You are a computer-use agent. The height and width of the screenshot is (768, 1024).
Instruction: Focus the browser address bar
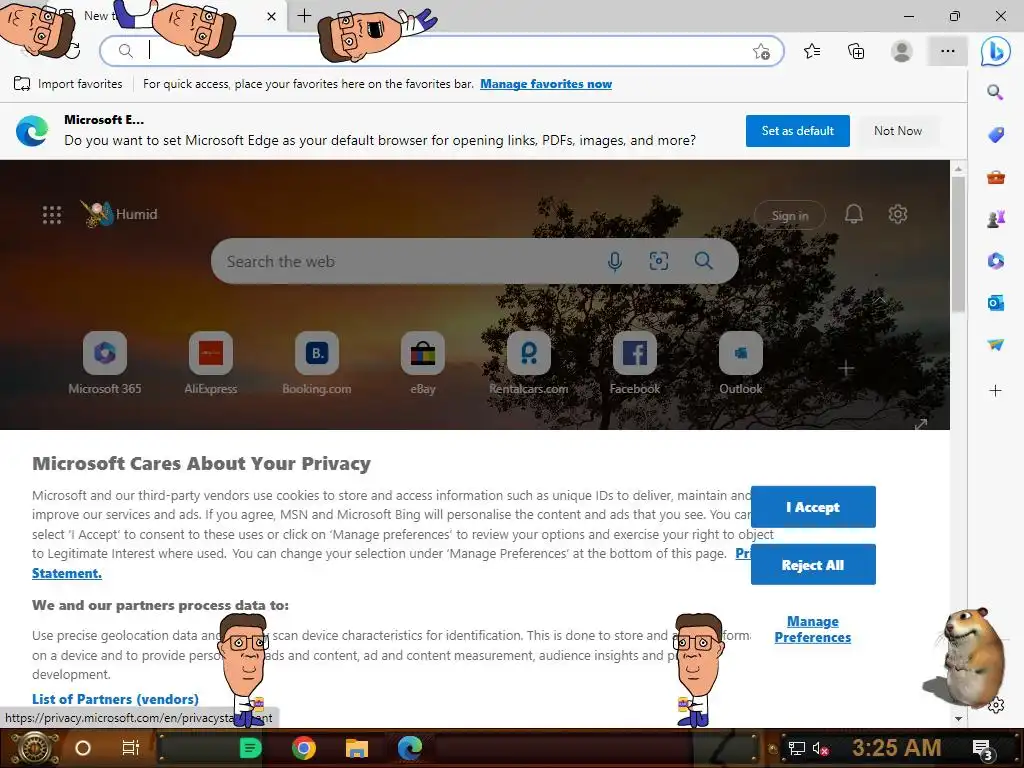click(x=441, y=51)
